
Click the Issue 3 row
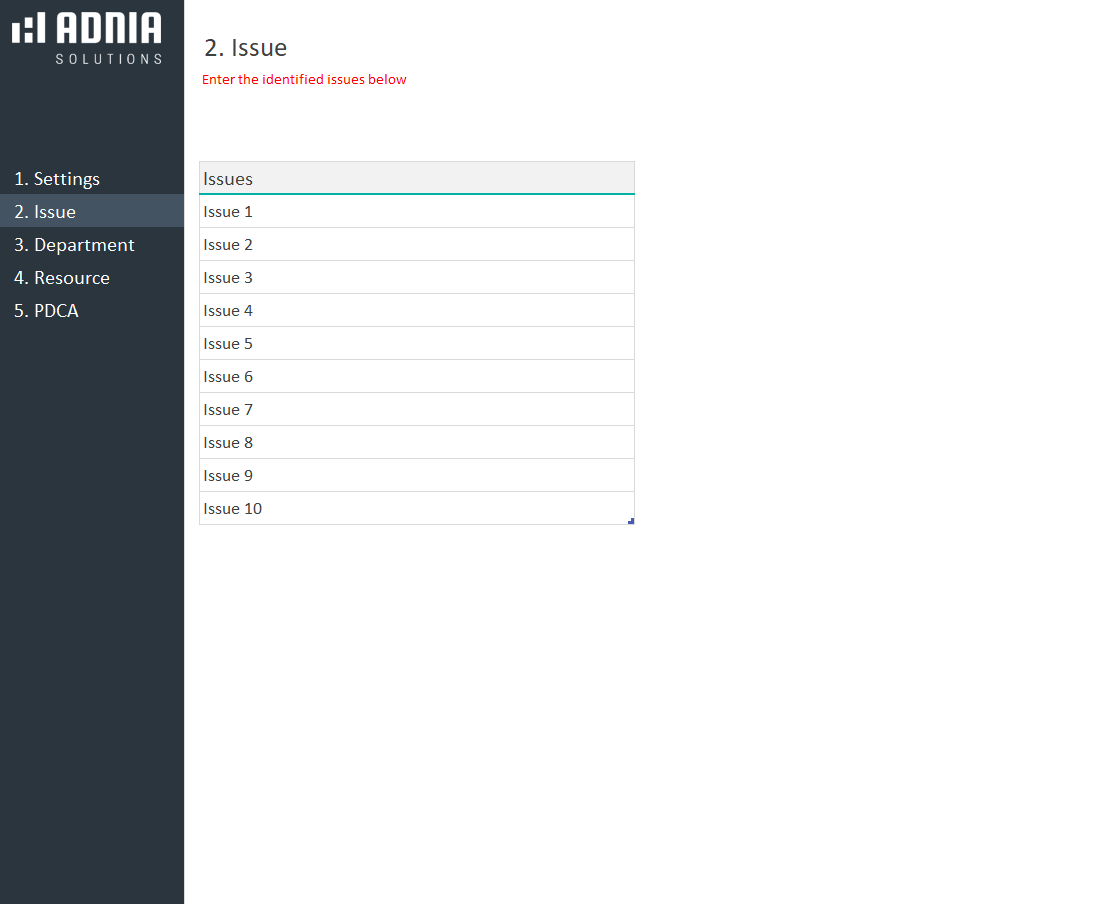point(416,278)
